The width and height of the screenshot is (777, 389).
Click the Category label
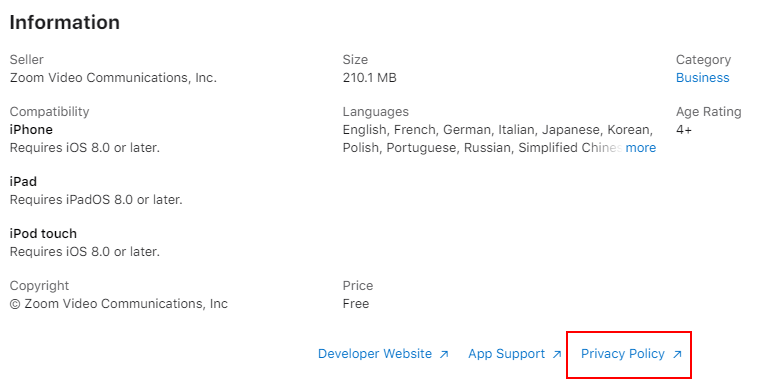[x=703, y=60]
